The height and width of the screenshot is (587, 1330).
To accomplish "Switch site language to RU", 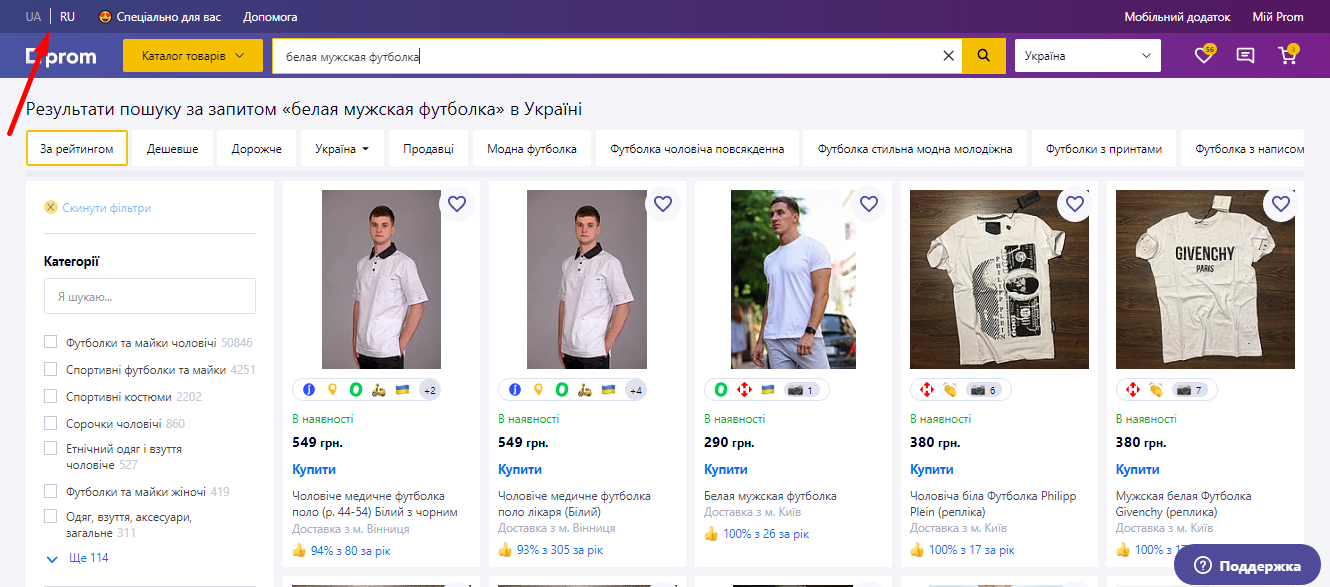I will point(67,17).
